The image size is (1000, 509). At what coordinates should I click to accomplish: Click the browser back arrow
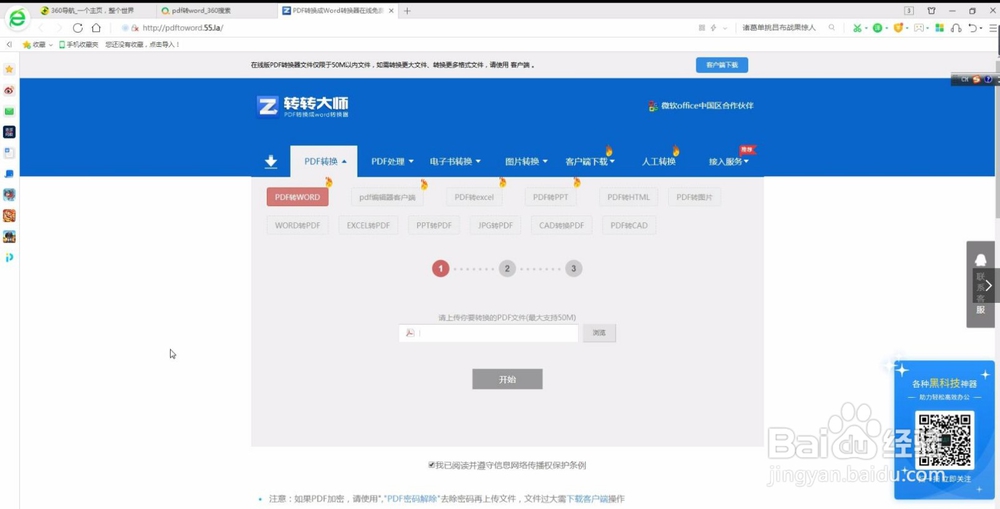[41, 28]
